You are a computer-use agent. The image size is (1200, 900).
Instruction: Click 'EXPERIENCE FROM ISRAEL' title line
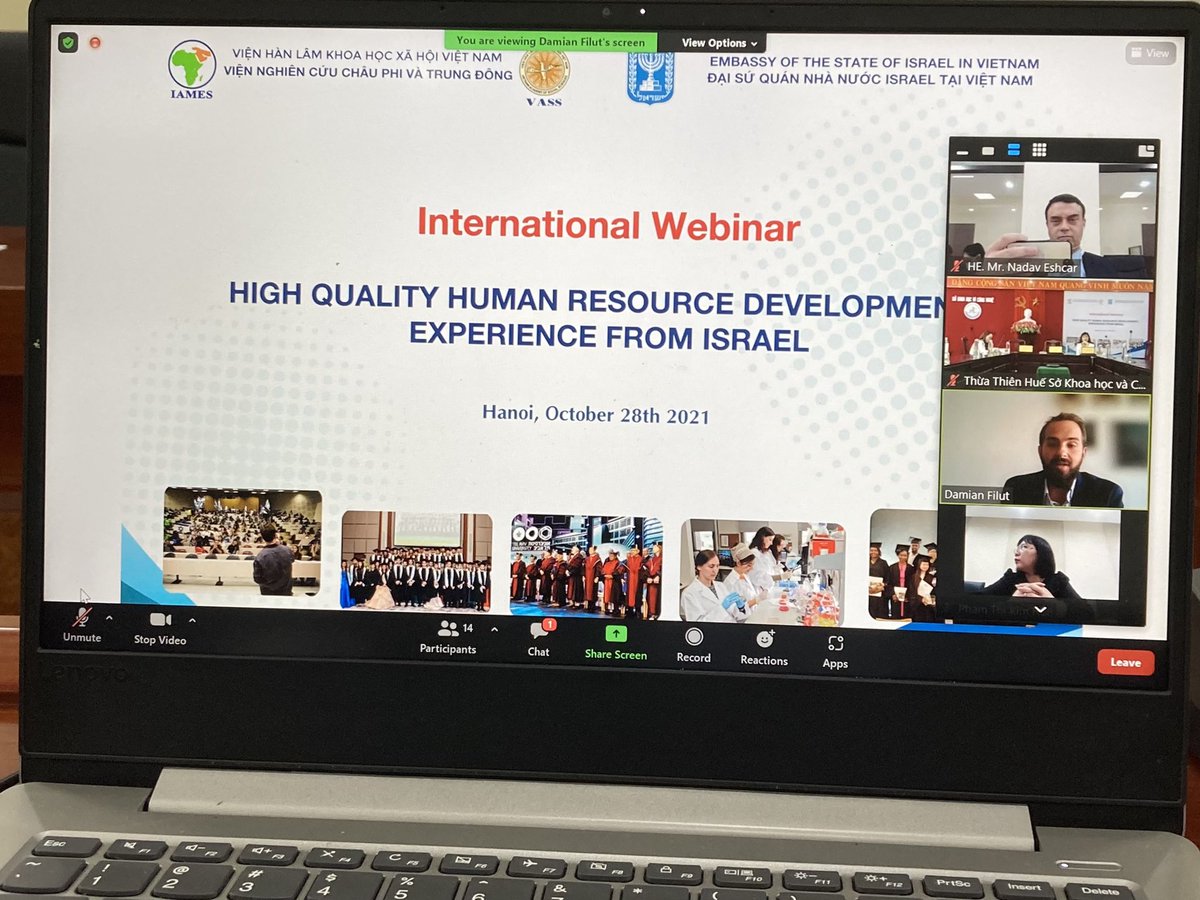pyautogui.click(x=610, y=337)
